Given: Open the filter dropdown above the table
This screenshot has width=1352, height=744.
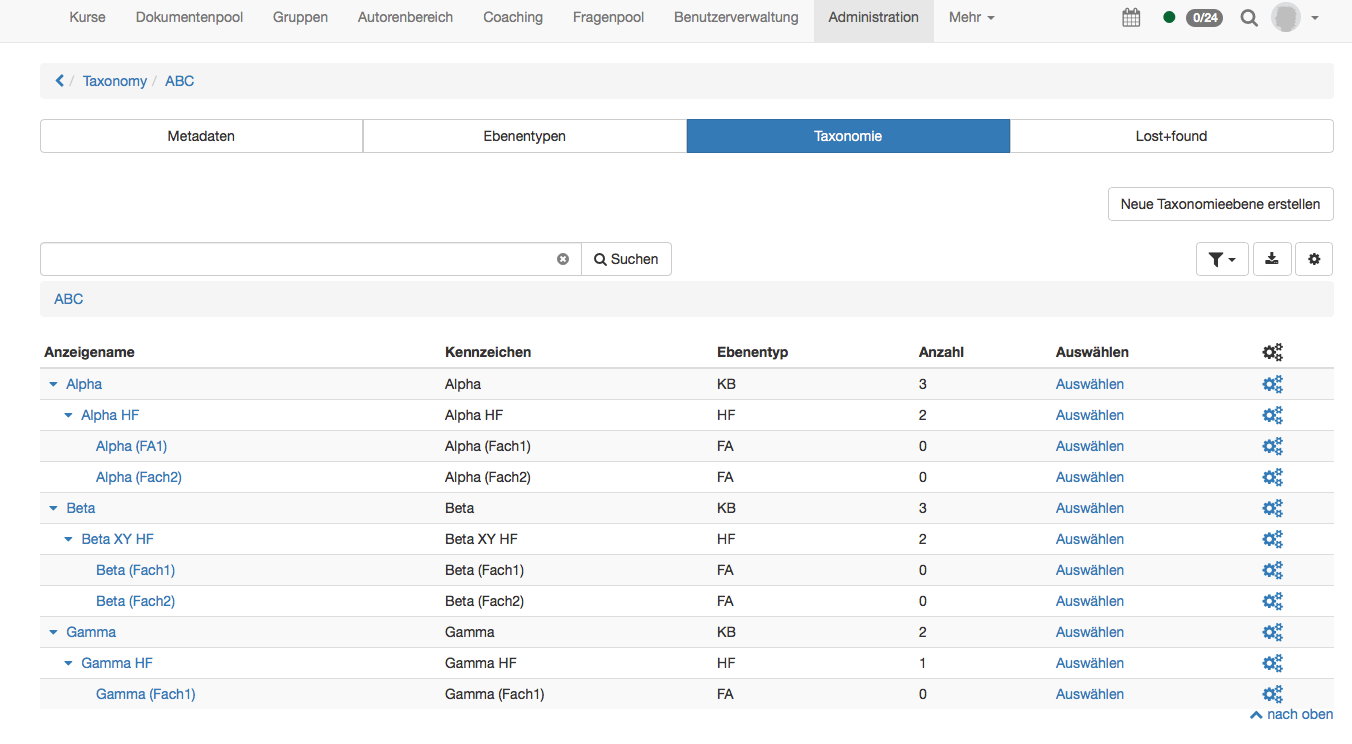Looking at the screenshot, I should point(1222,258).
